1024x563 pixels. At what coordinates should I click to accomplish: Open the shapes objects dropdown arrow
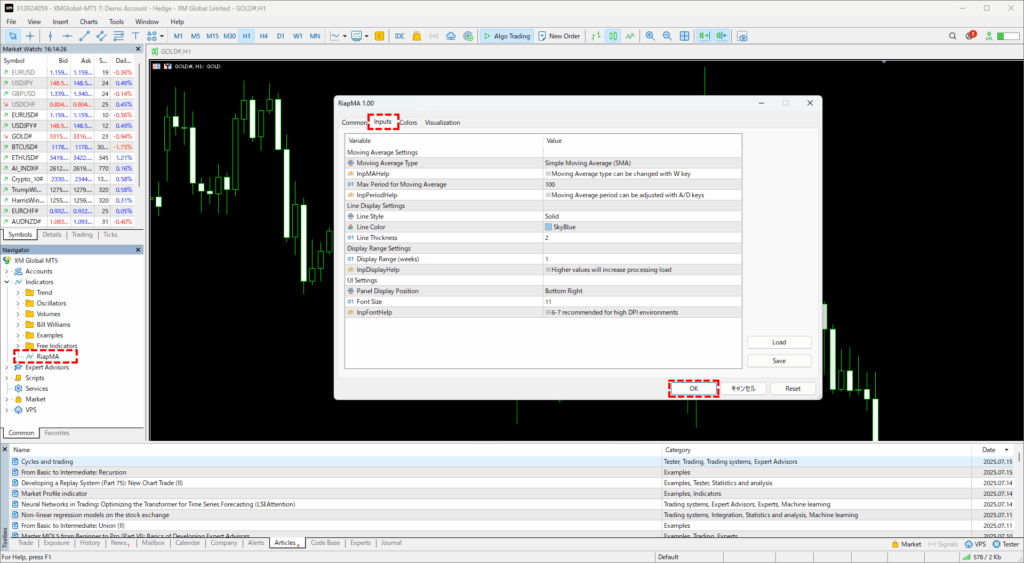(x=161, y=36)
